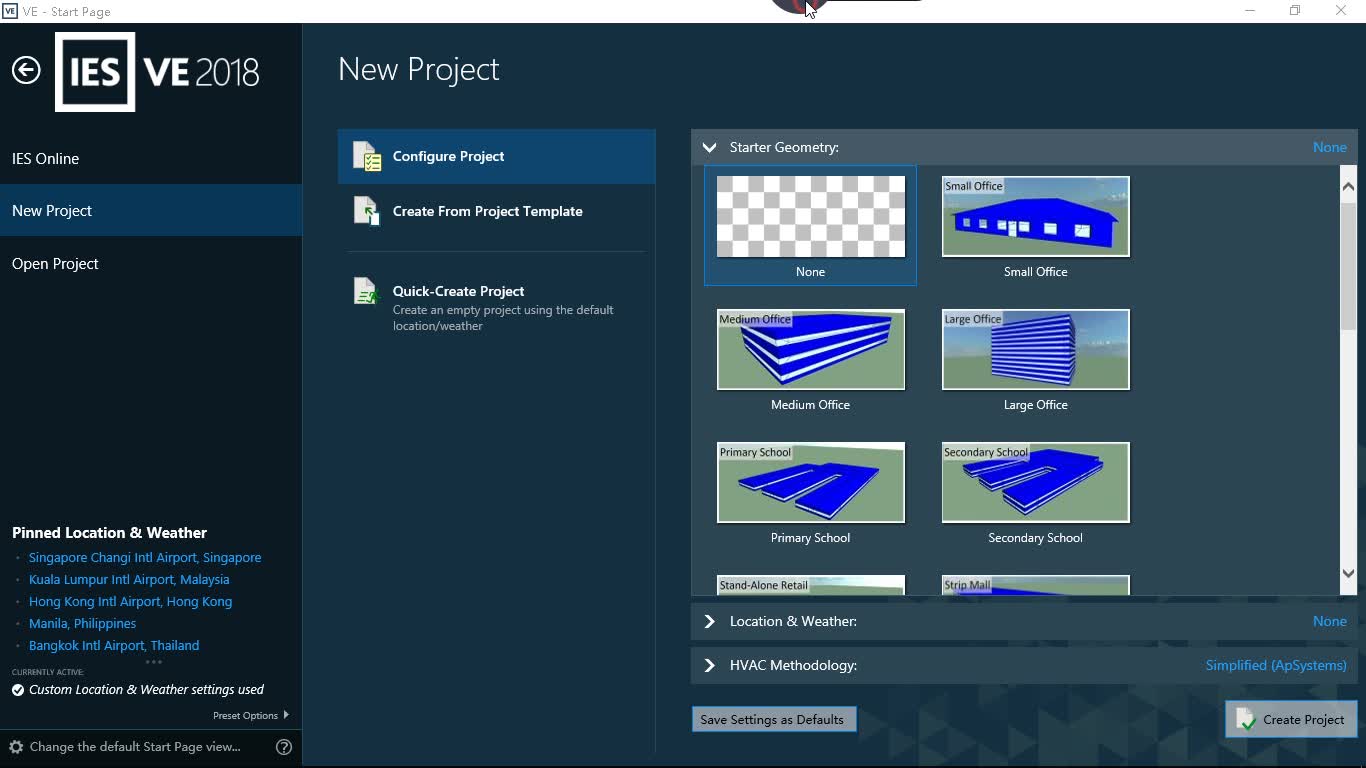Pick Manila, Philippines pinned location
Viewport: 1366px width, 768px height.
[x=82, y=624]
